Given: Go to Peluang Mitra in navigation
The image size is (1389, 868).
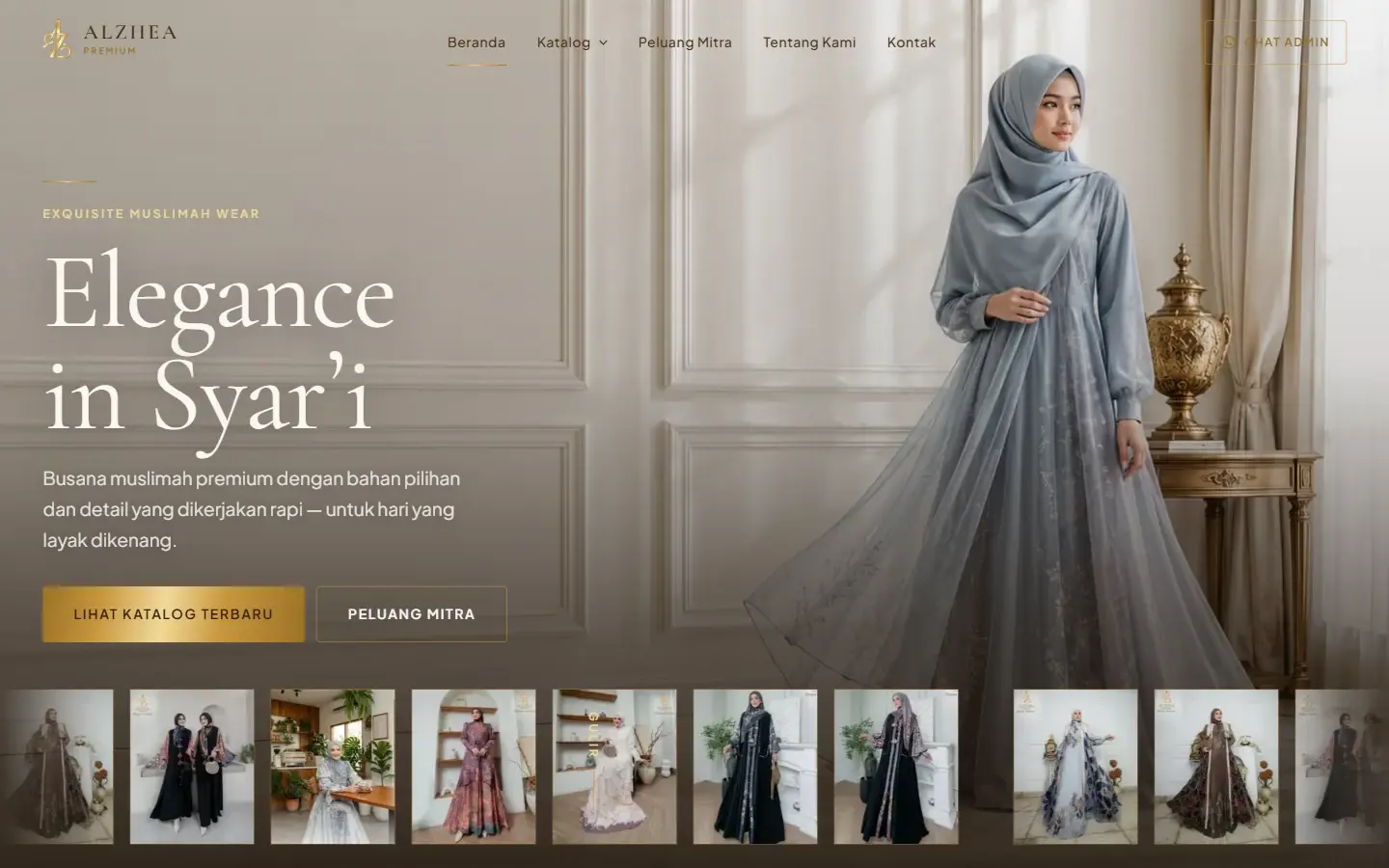Looking at the screenshot, I should (685, 42).
